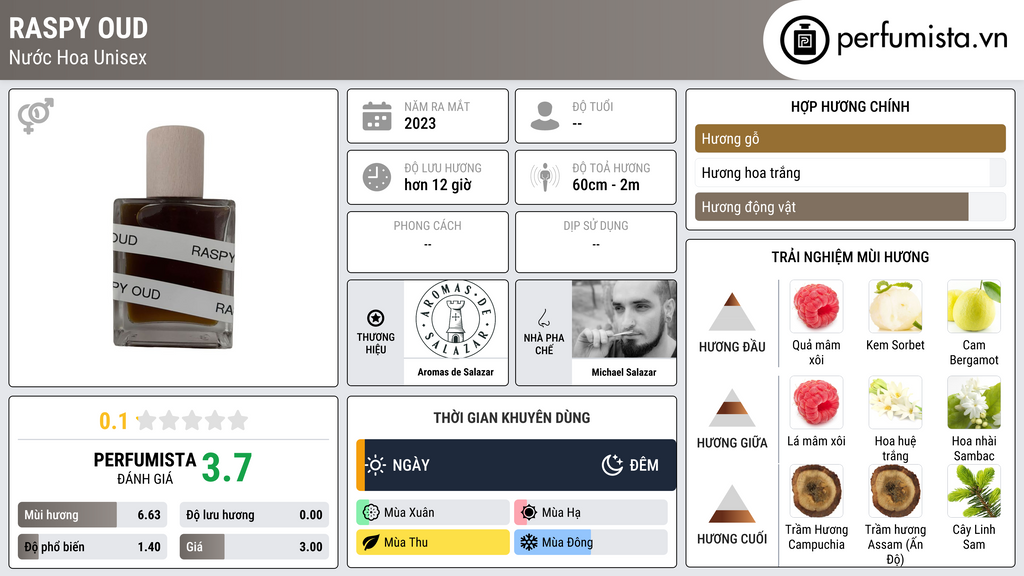Select the Hoa nhài Sambac note image
Viewport: 1024px width, 576px height.
974,402
